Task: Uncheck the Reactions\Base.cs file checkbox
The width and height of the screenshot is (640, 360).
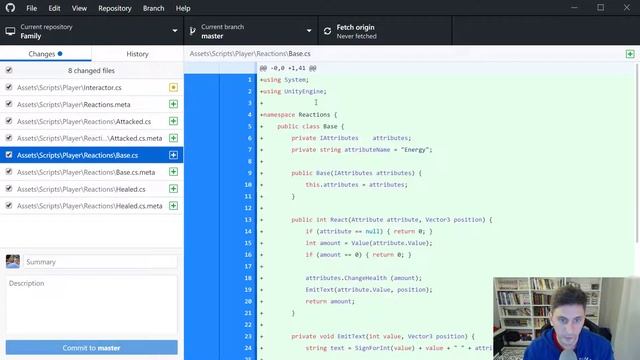Action: [x=9, y=155]
